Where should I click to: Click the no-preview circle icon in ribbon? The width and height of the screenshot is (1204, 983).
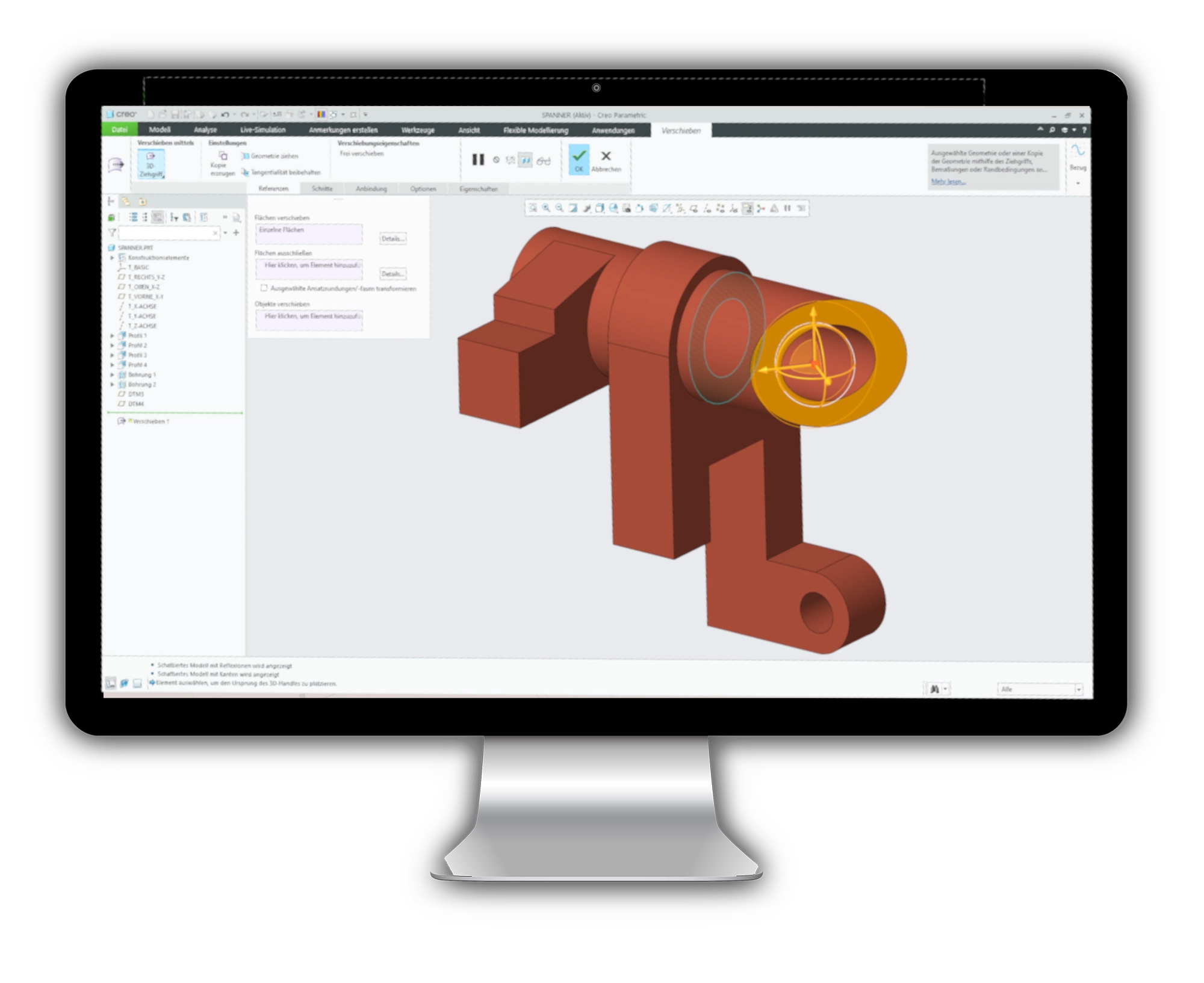pos(496,160)
